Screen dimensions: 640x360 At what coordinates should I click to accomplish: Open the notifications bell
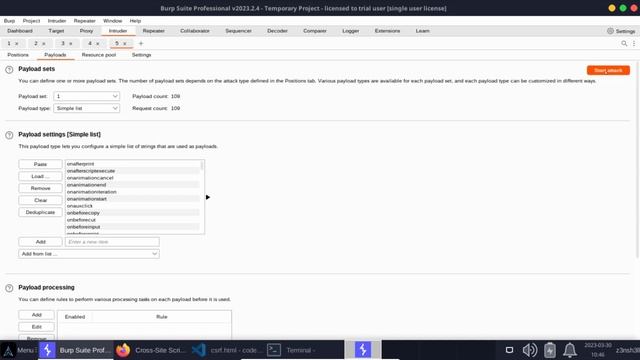[x=570, y=350]
